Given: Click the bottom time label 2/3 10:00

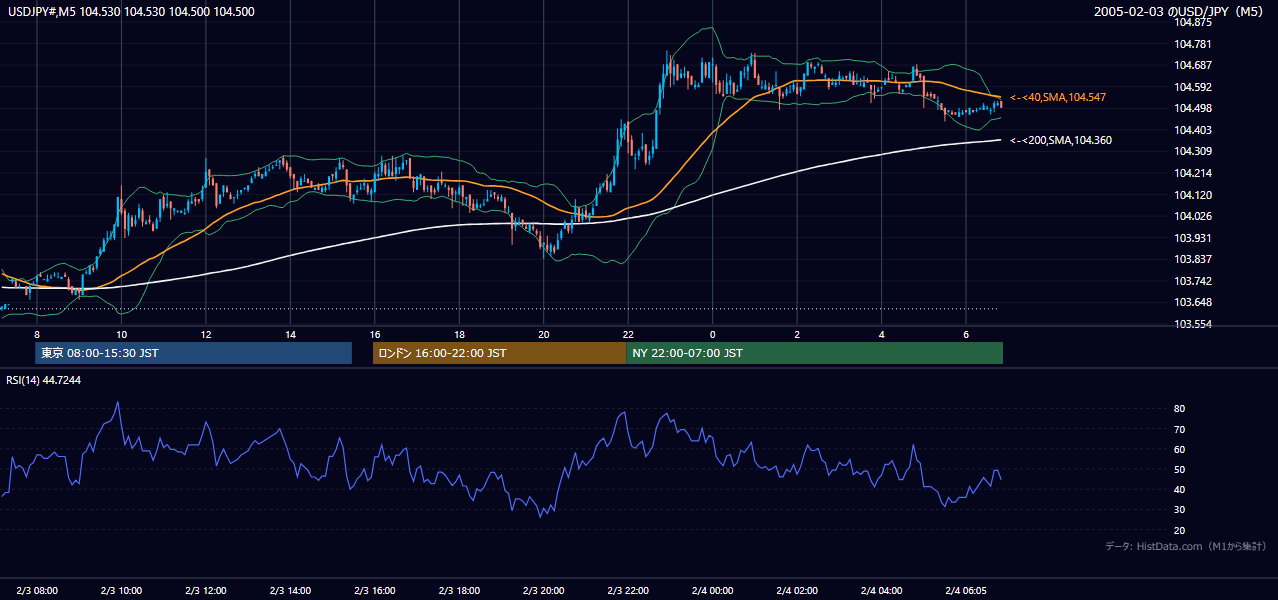Looking at the screenshot, I should (x=122, y=590).
